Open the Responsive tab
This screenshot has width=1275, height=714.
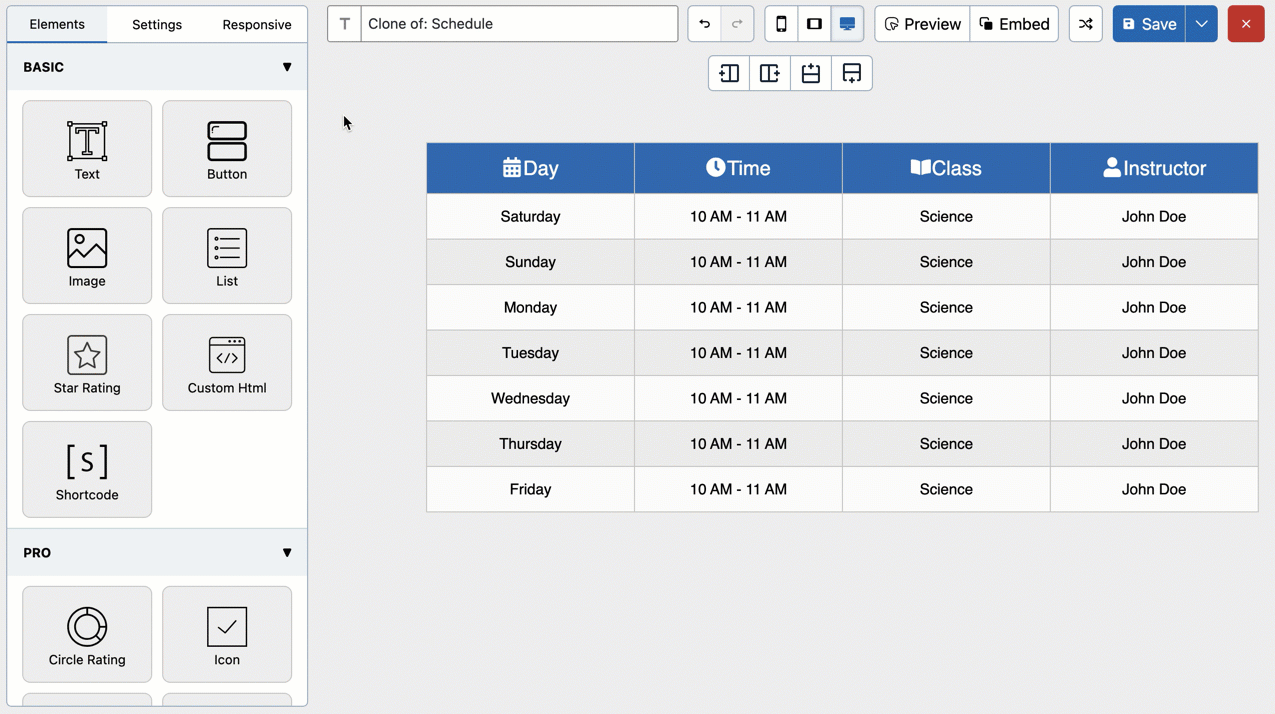(x=257, y=24)
